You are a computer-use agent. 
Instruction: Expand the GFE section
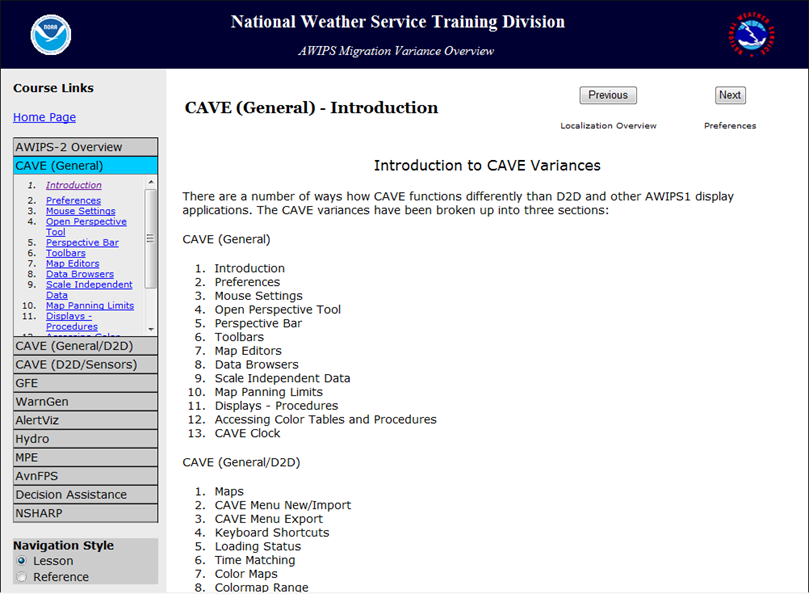(x=86, y=383)
